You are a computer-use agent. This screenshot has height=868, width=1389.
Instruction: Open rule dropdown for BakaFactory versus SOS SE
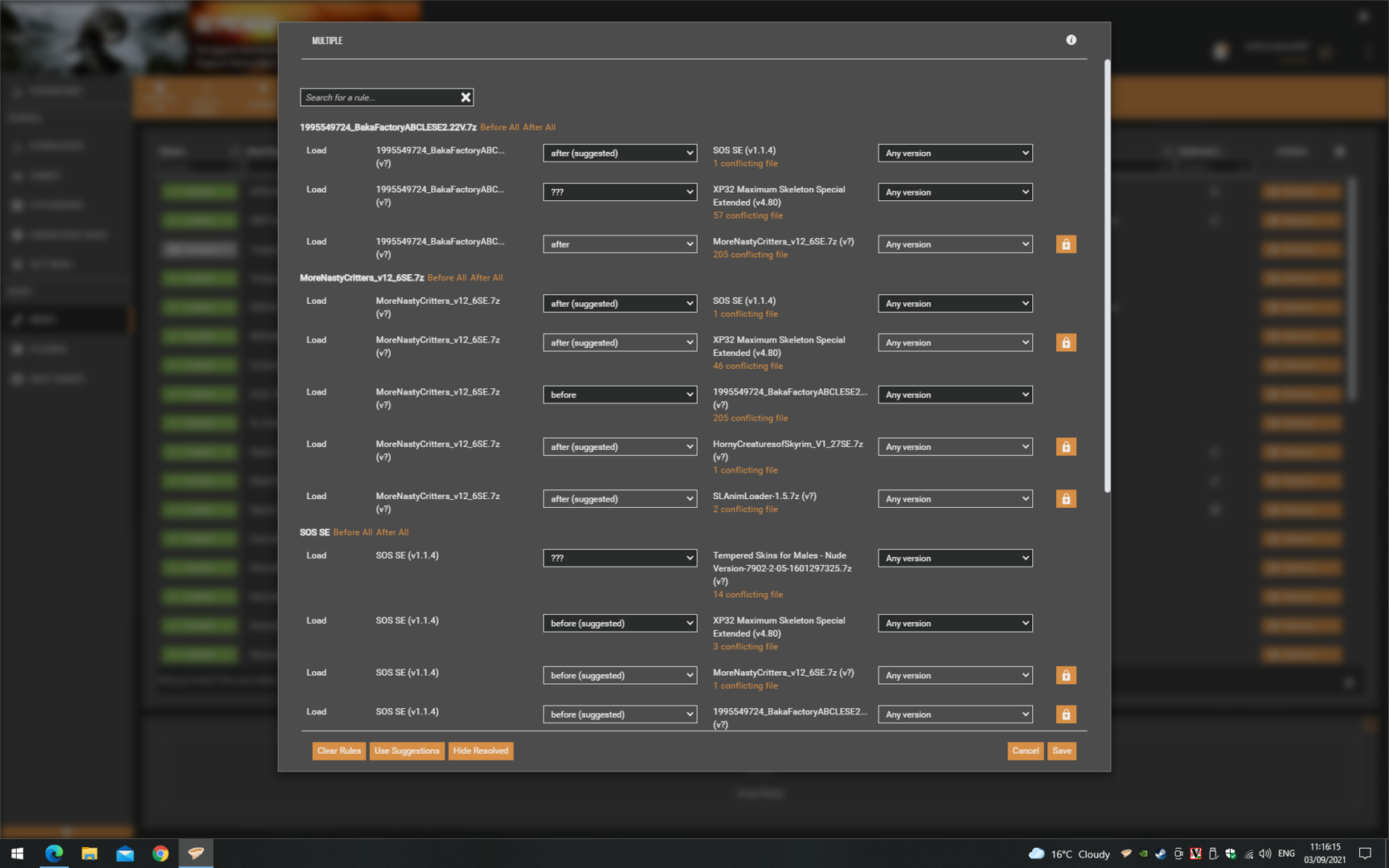pyautogui.click(x=620, y=154)
